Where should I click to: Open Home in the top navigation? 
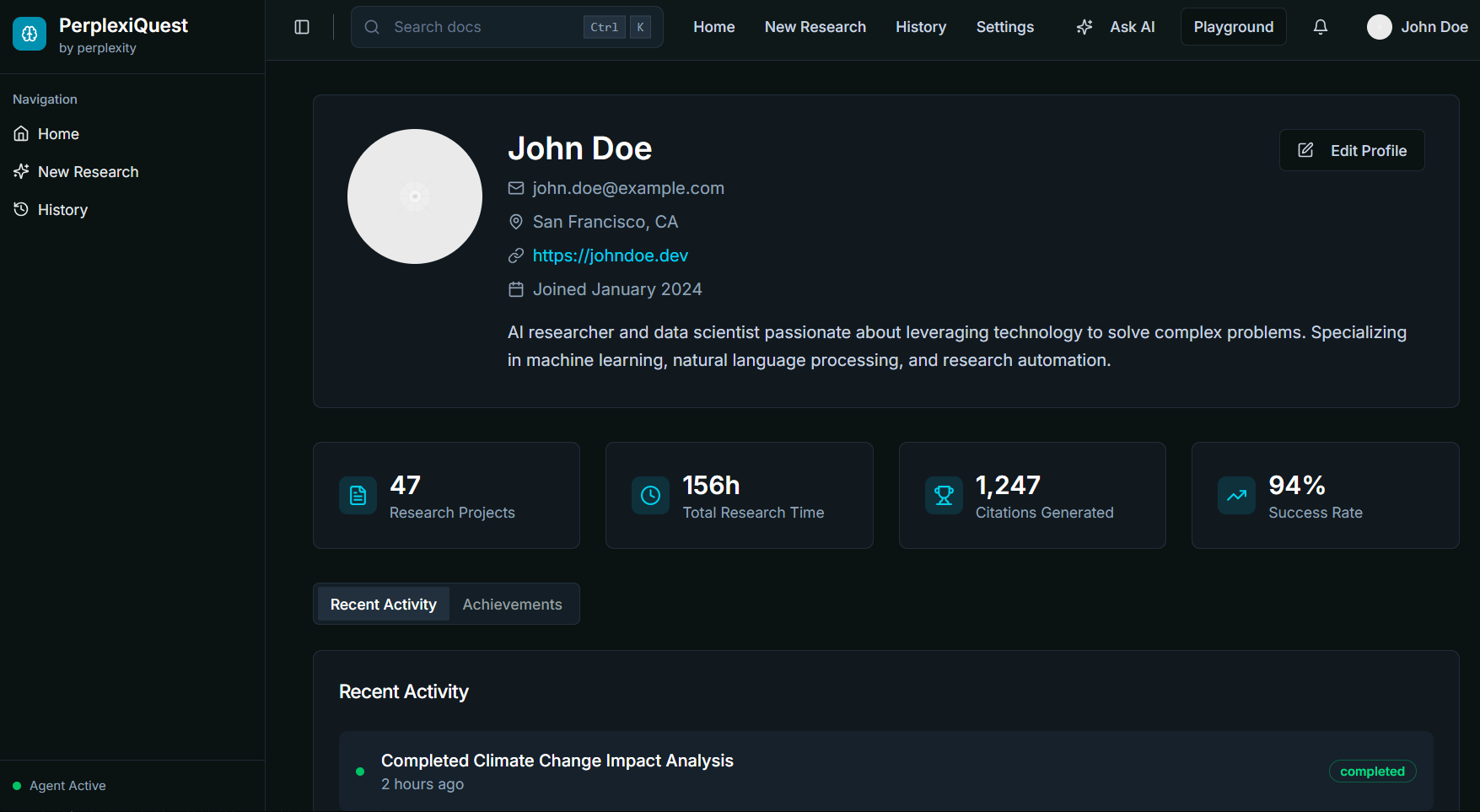[x=714, y=27]
